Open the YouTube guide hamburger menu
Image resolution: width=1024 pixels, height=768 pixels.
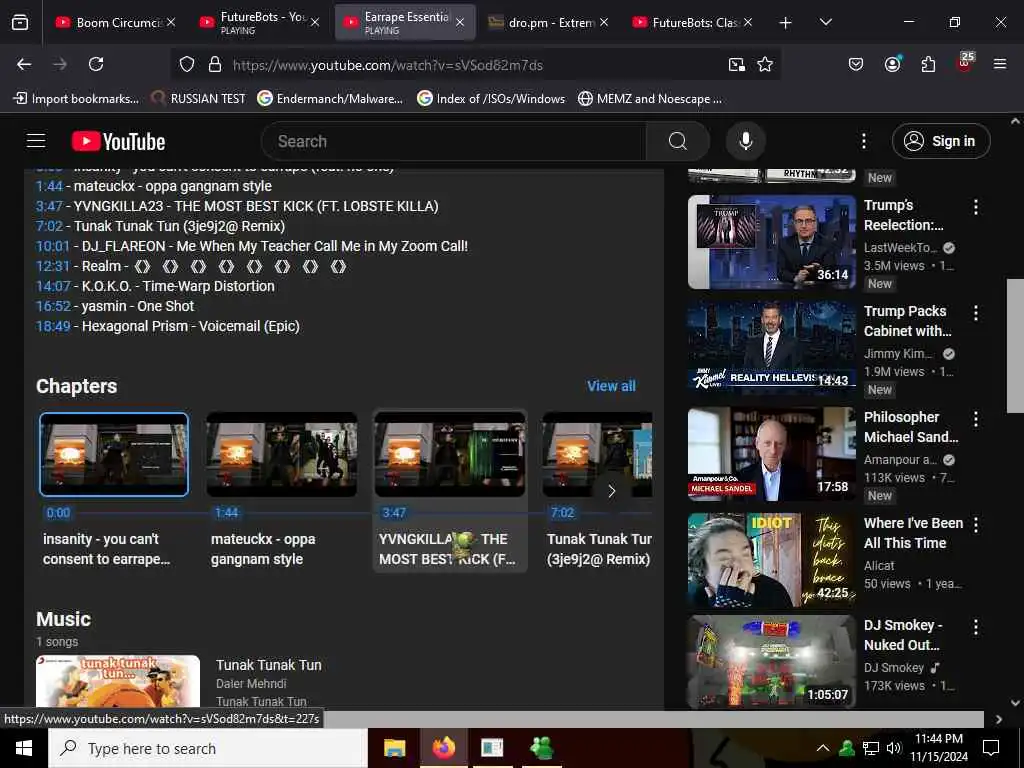(x=36, y=141)
